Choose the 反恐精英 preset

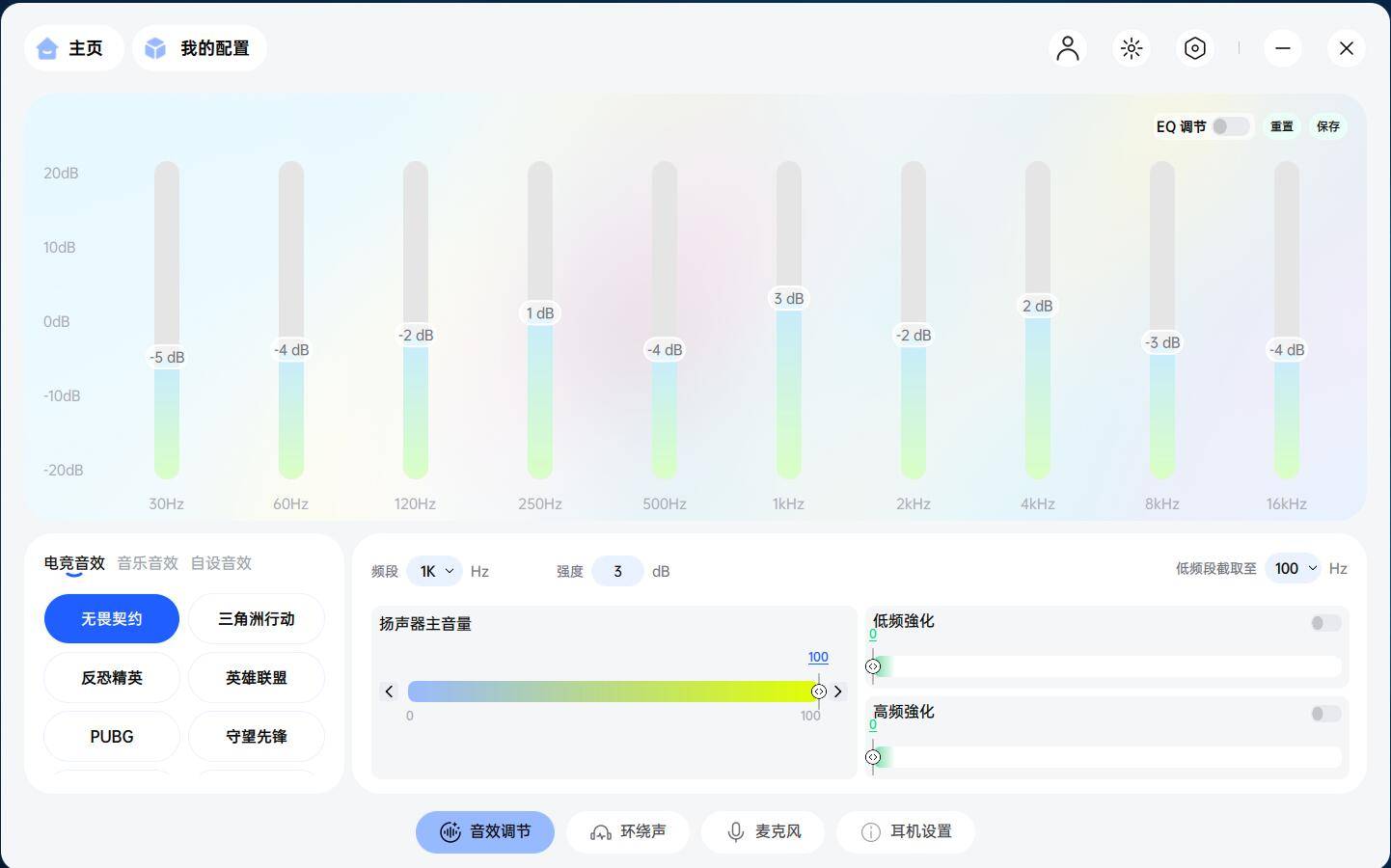point(112,678)
